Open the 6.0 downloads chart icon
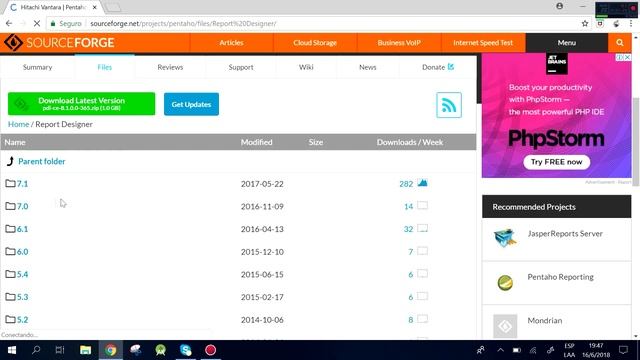The height and width of the screenshot is (360, 640). click(x=422, y=251)
